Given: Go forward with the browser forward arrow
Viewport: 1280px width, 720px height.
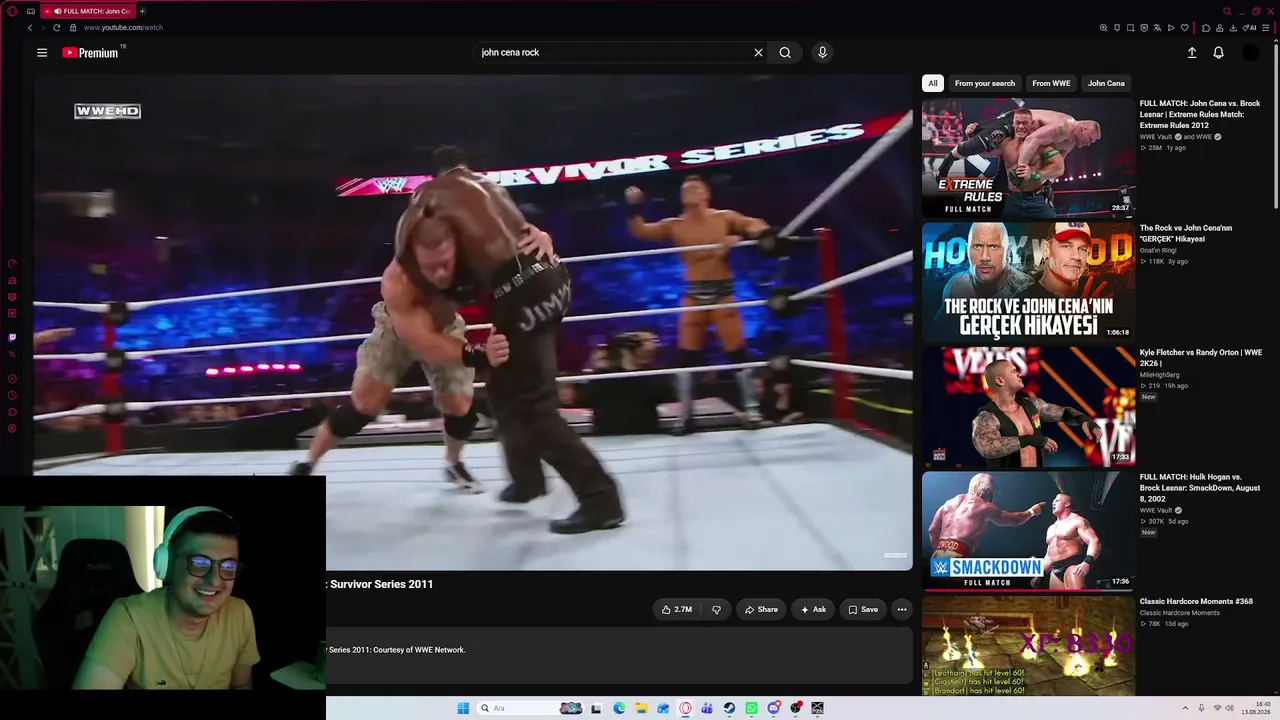Looking at the screenshot, I should coord(43,28).
